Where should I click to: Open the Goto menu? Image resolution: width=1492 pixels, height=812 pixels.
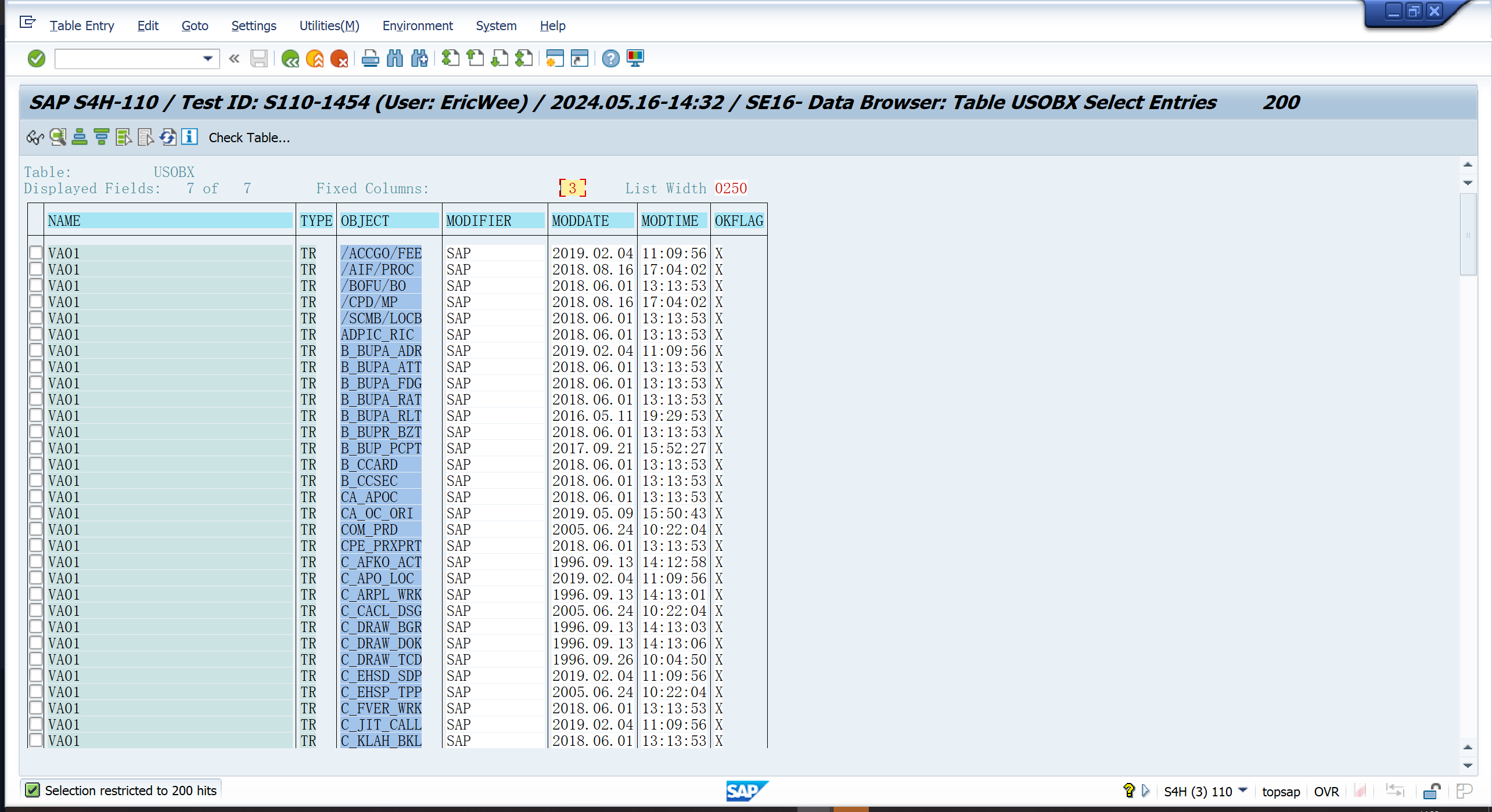(195, 26)
